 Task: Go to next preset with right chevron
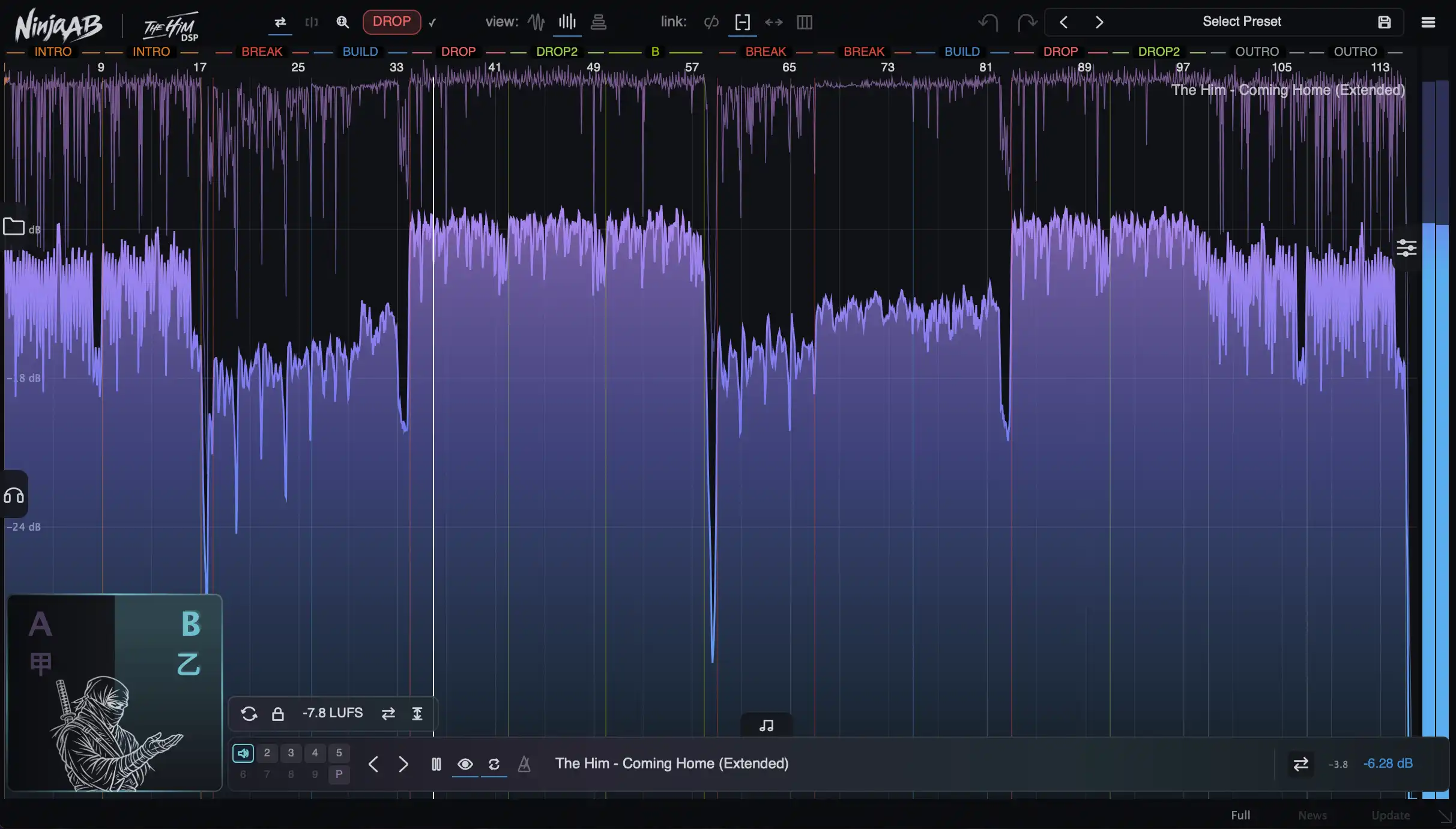point(1099,22)
